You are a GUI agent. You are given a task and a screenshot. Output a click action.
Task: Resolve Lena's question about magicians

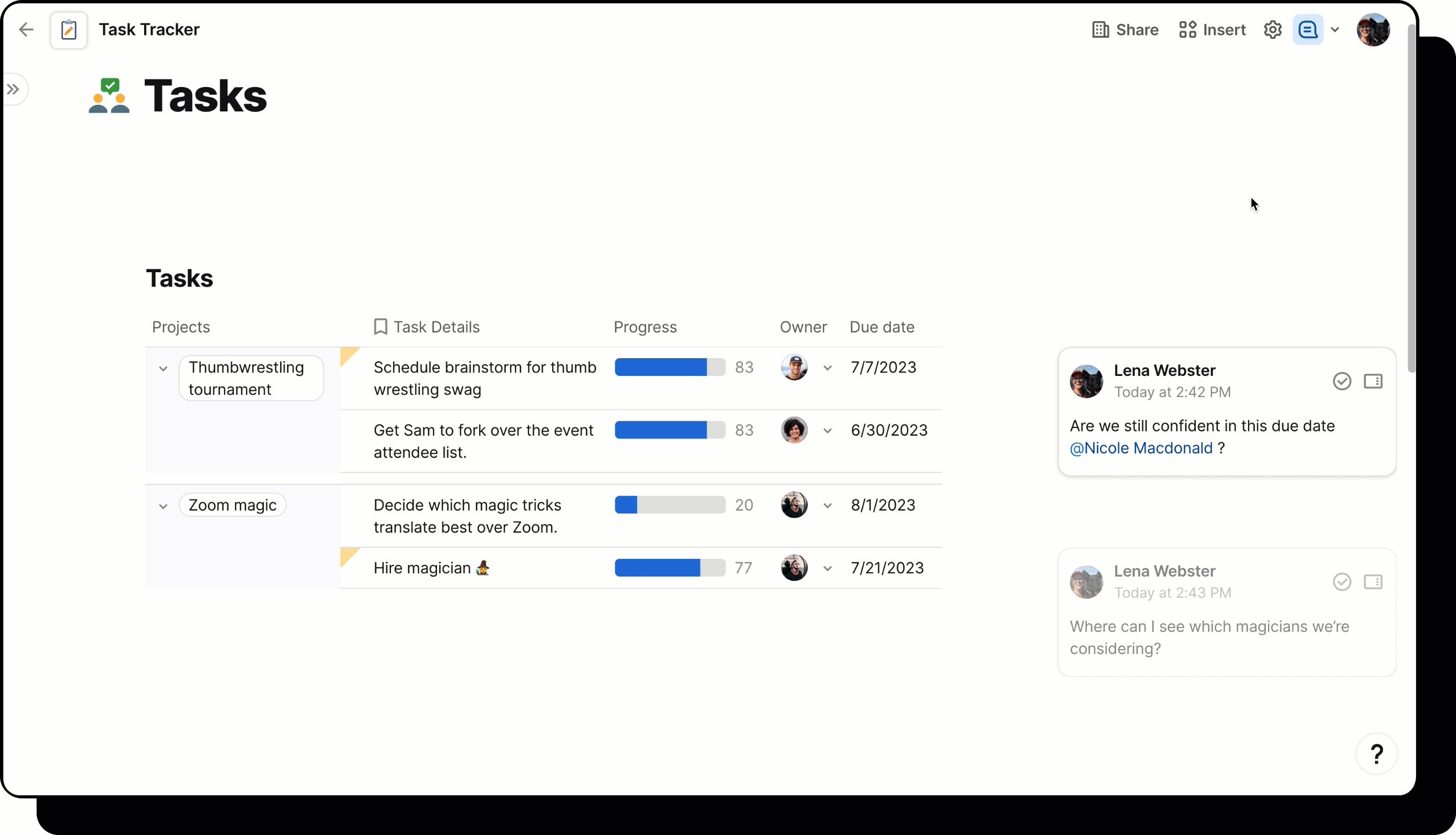coord(1342,582)
